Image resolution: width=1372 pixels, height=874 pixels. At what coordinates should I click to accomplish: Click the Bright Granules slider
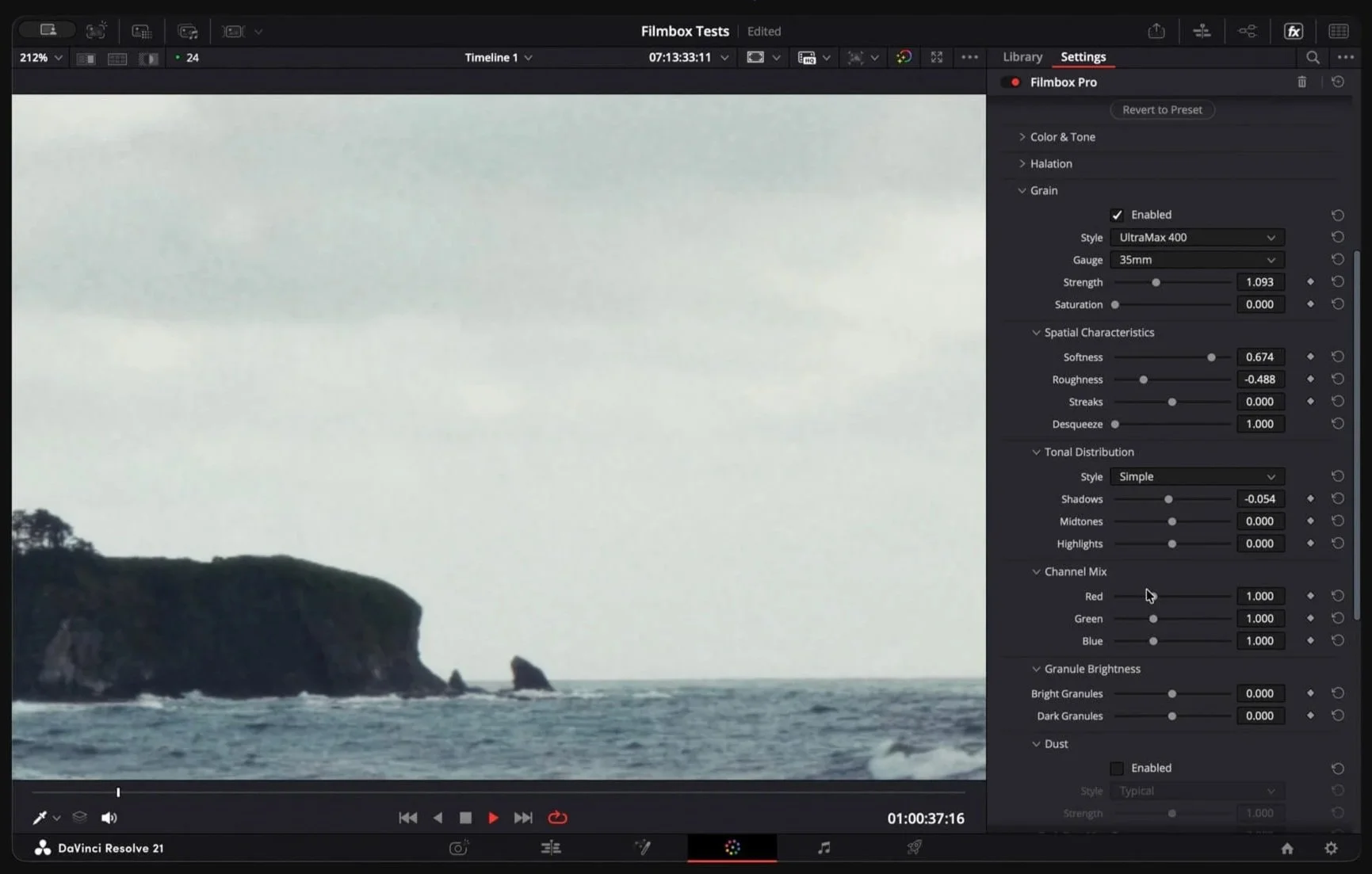[1172, 694]
